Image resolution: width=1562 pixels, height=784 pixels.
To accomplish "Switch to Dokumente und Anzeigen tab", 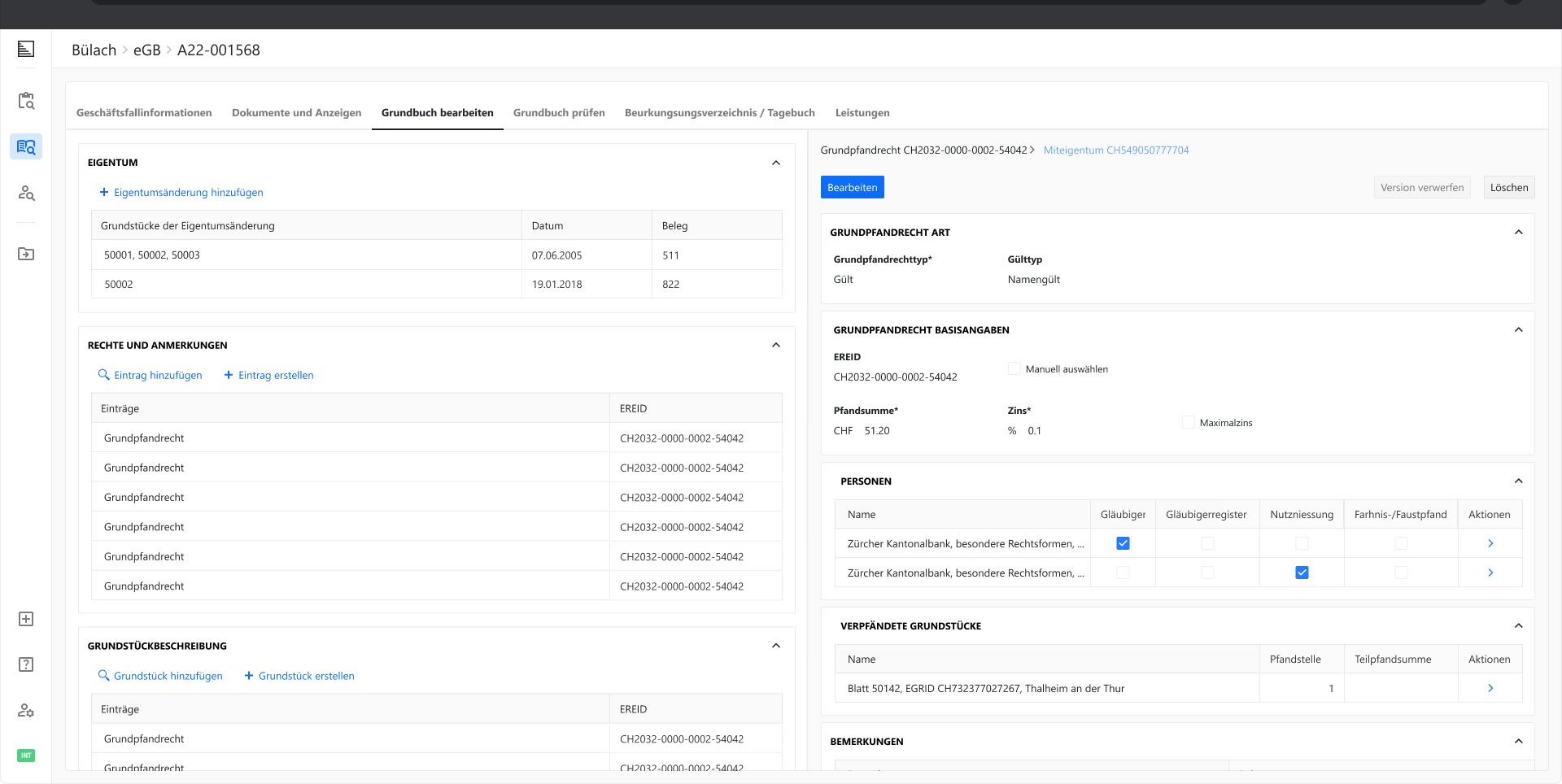I will [x=297, y=112].
